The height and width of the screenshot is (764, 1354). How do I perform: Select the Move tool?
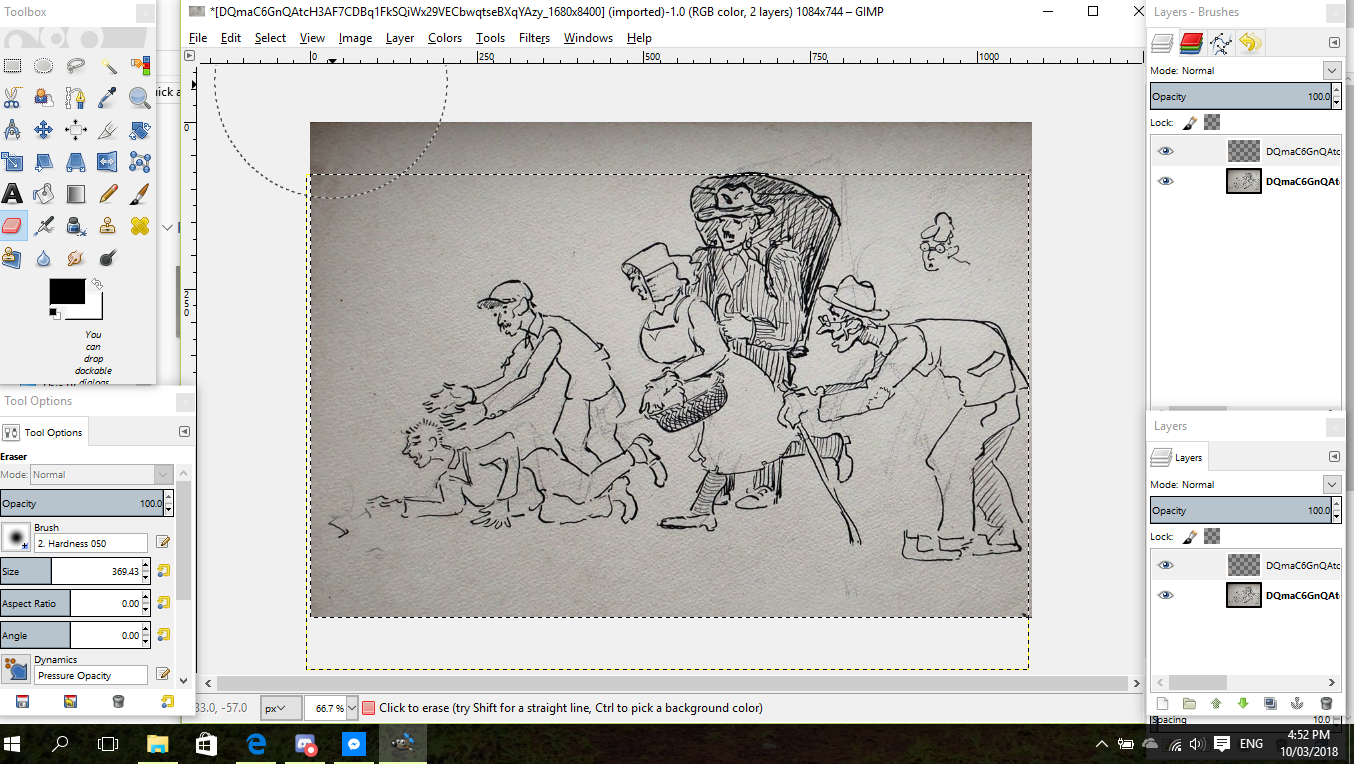coord(44,130)
